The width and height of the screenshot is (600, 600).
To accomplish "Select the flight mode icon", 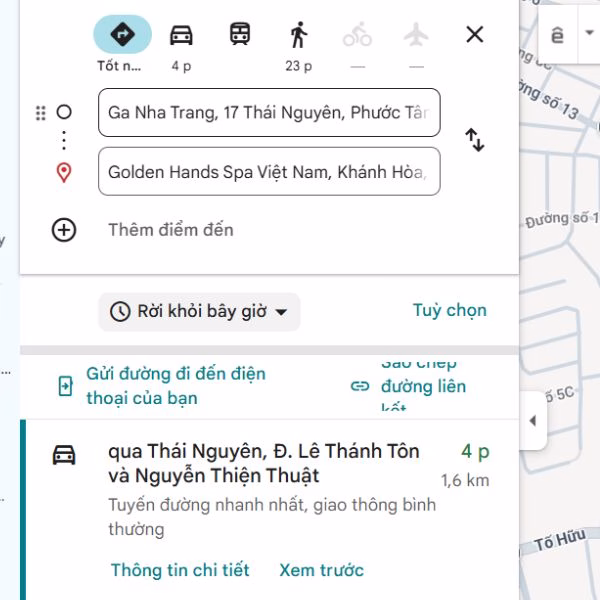I will pyautogui.click(x=416, y=34).
